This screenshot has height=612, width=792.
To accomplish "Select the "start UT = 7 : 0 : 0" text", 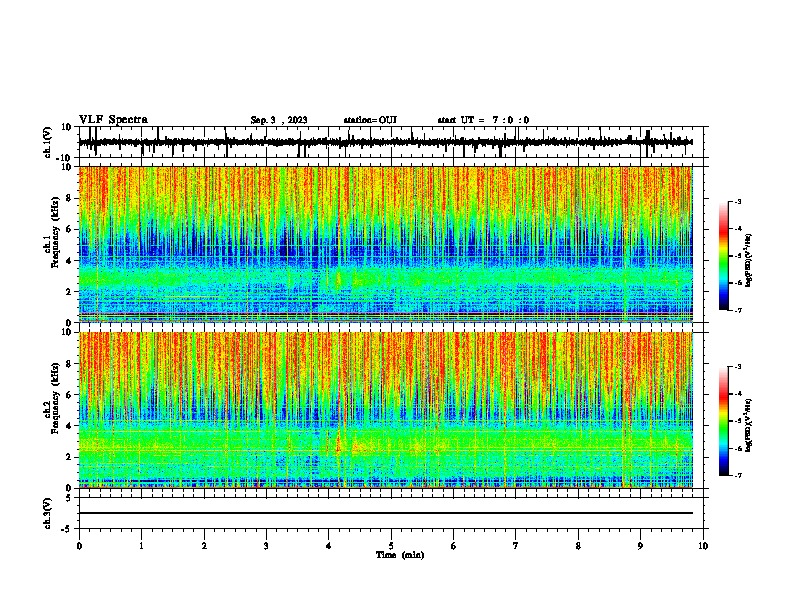I will pyautogui.click(x=483, y=120).
